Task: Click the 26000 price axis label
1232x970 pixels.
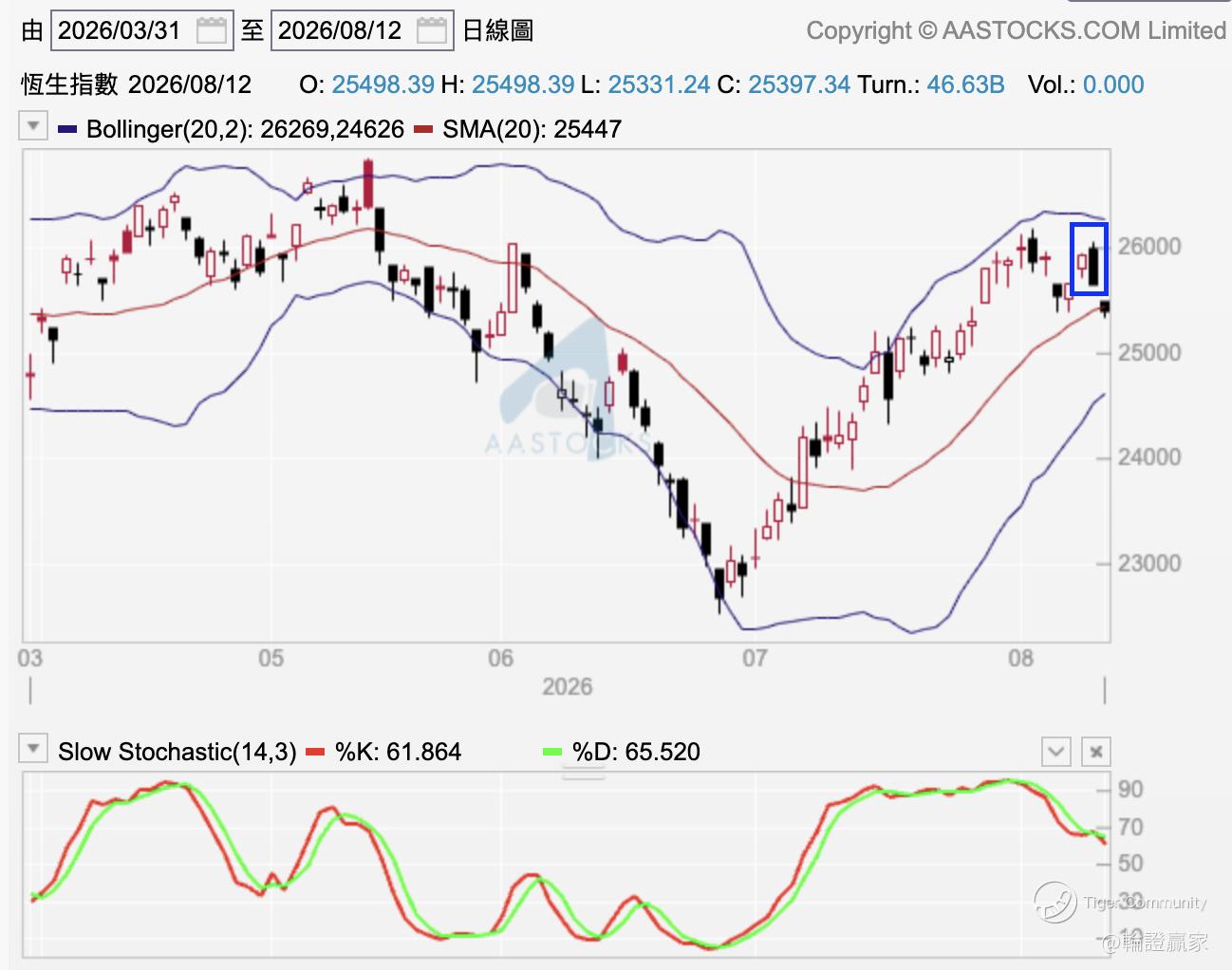Action: (x=1149, y=247)
